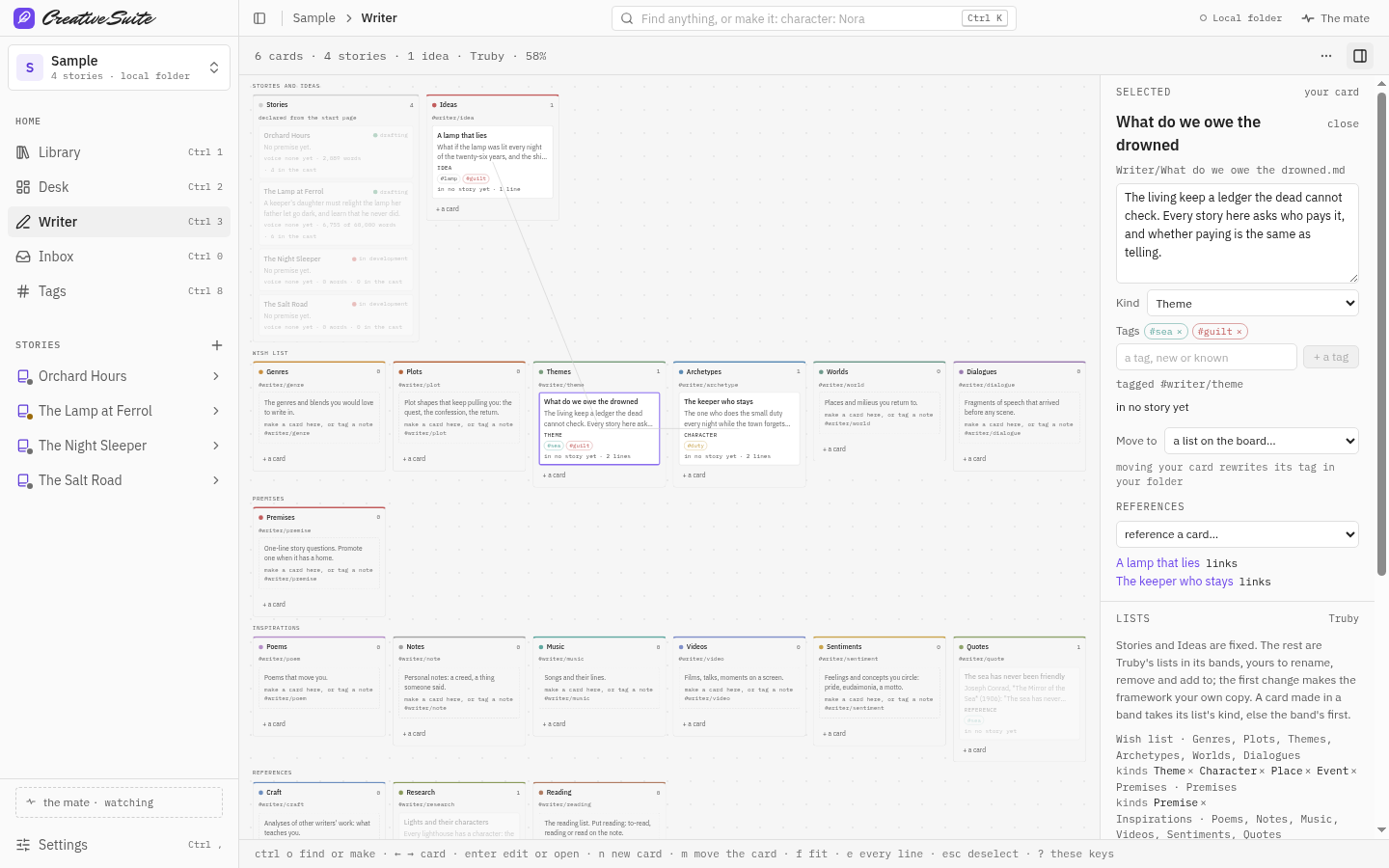Screen dimensions: 1389x868
Task: Select Writer in the sidebar
Action: click(119, 222)
